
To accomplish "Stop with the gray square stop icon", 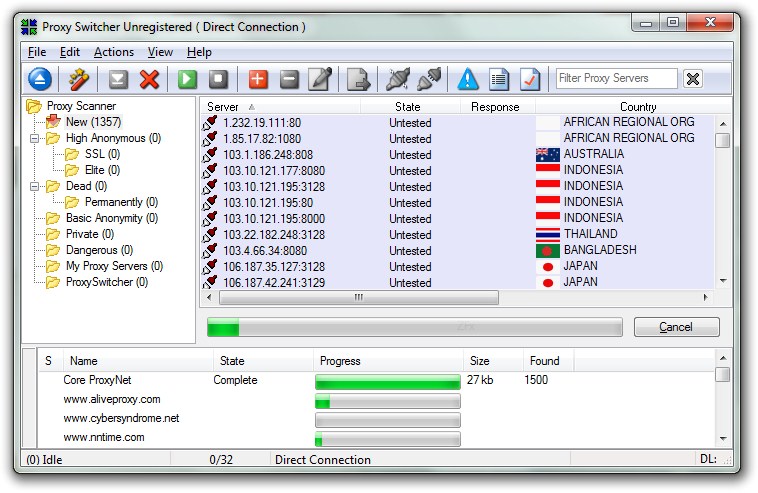I will (x=219, y=79).
